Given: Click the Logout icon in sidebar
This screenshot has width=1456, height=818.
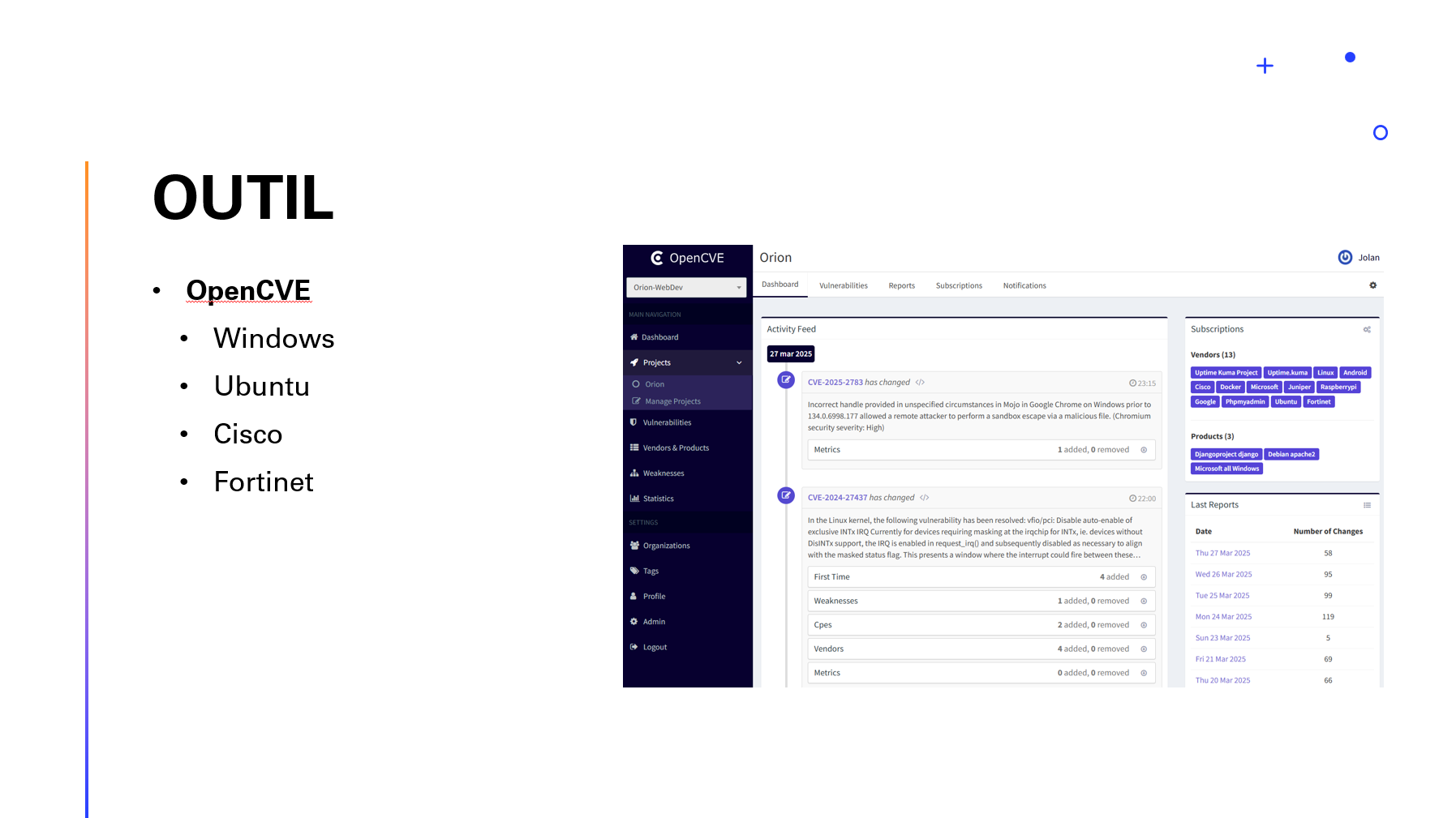Looking at the screenshot, I should (x=634, y=647).
